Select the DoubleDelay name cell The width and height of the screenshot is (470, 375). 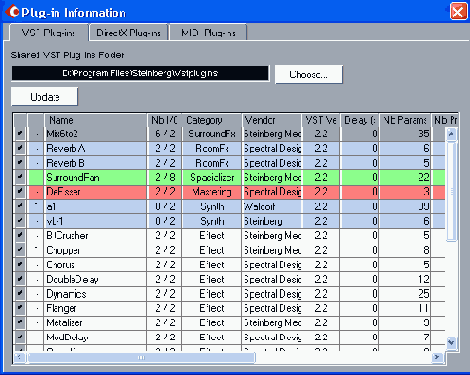click(95, 279)
